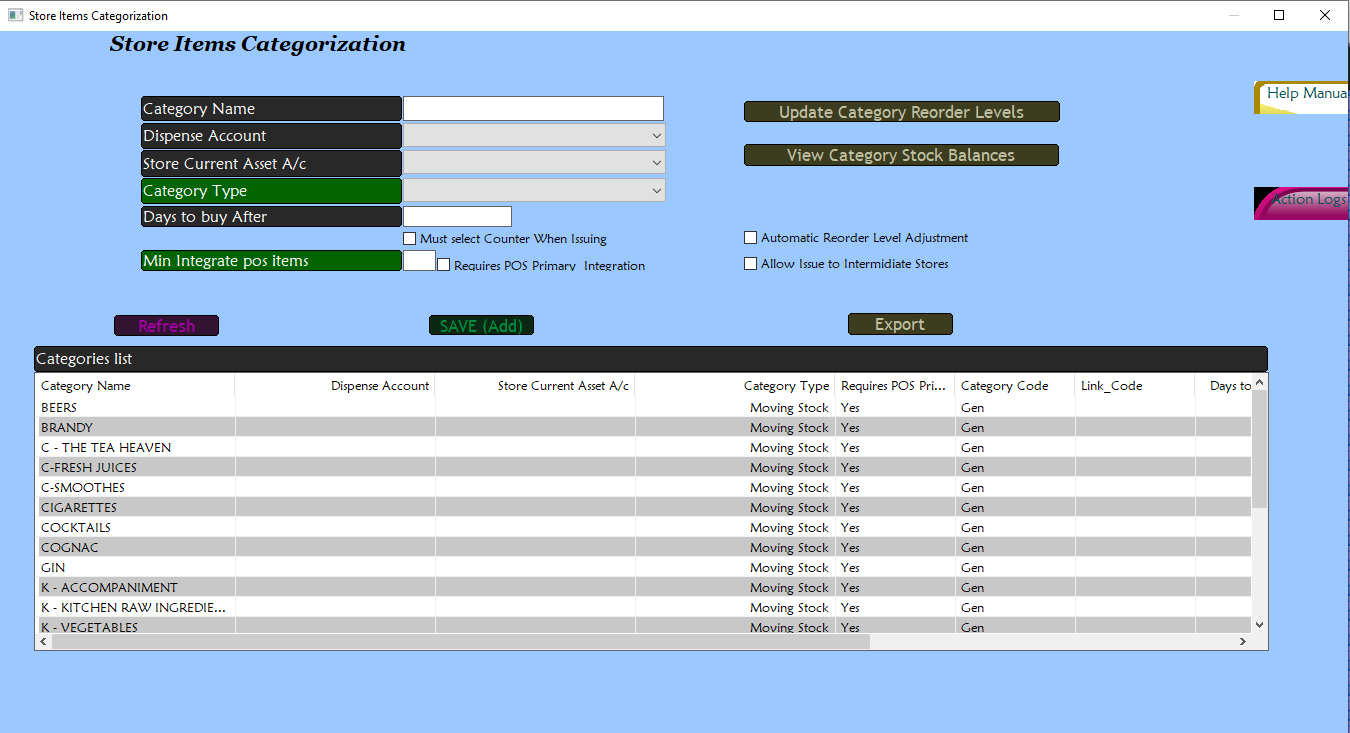Click the Dispense Account column header
Screen dimensions: 1350x733
click(335, 386)
